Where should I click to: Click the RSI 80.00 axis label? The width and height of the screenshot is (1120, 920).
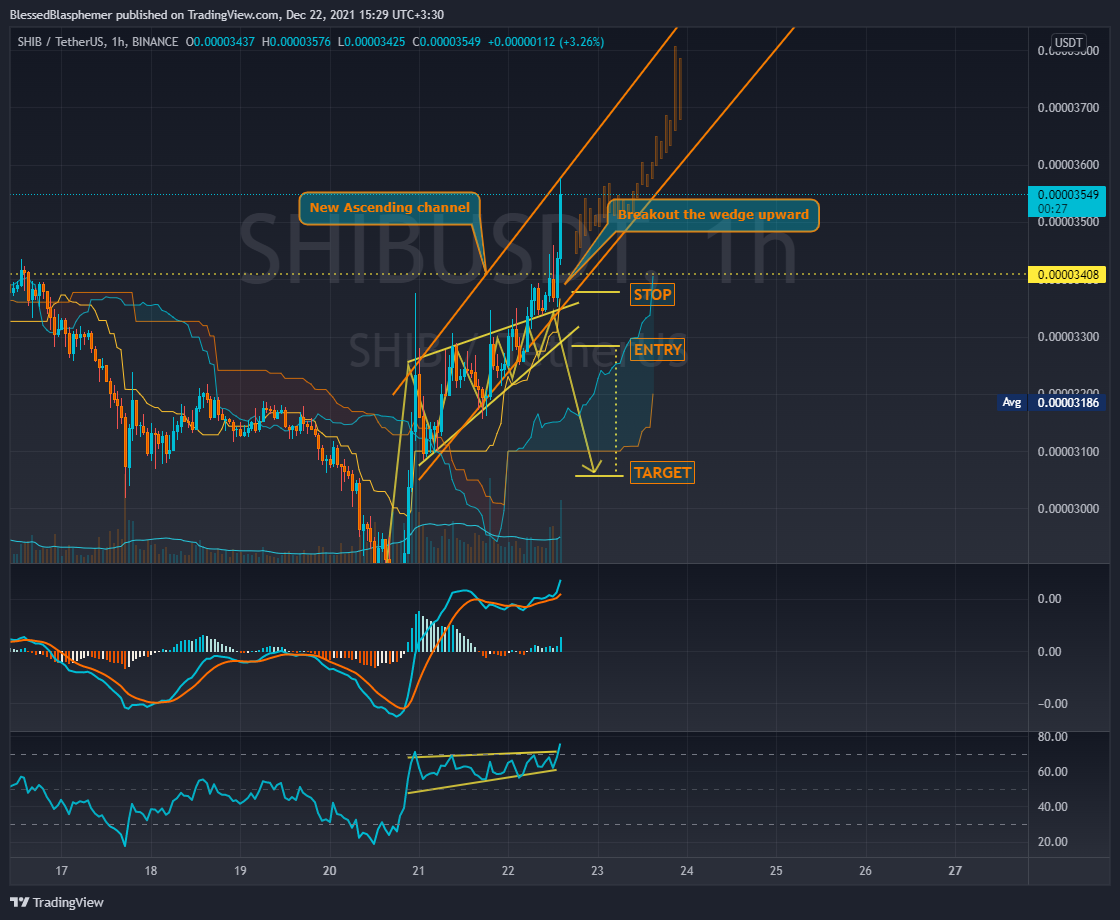[1052, 736]
